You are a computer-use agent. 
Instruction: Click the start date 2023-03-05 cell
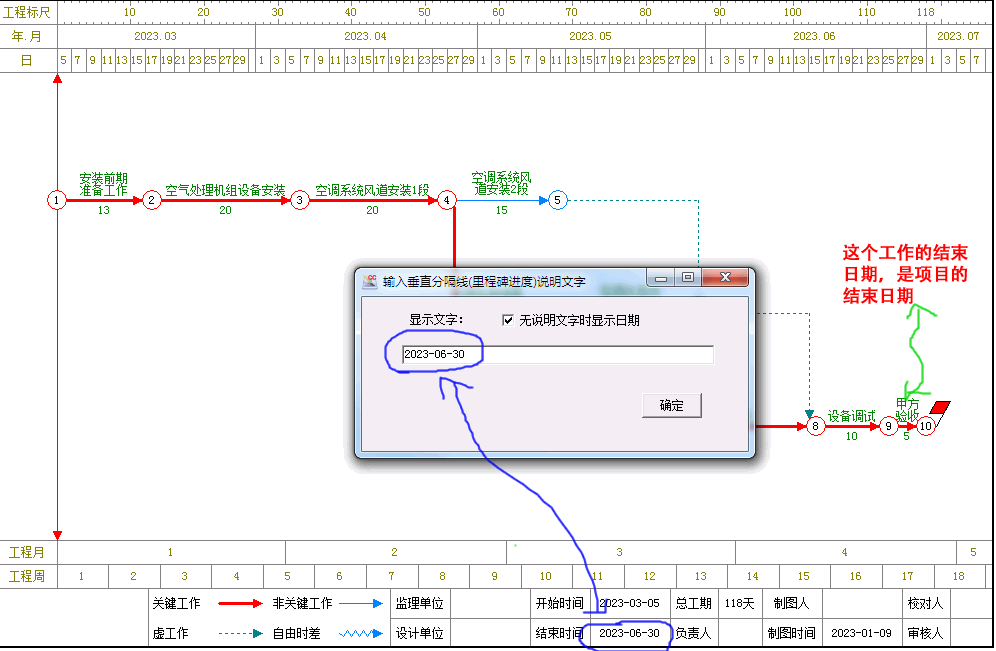tap(629, 603)
